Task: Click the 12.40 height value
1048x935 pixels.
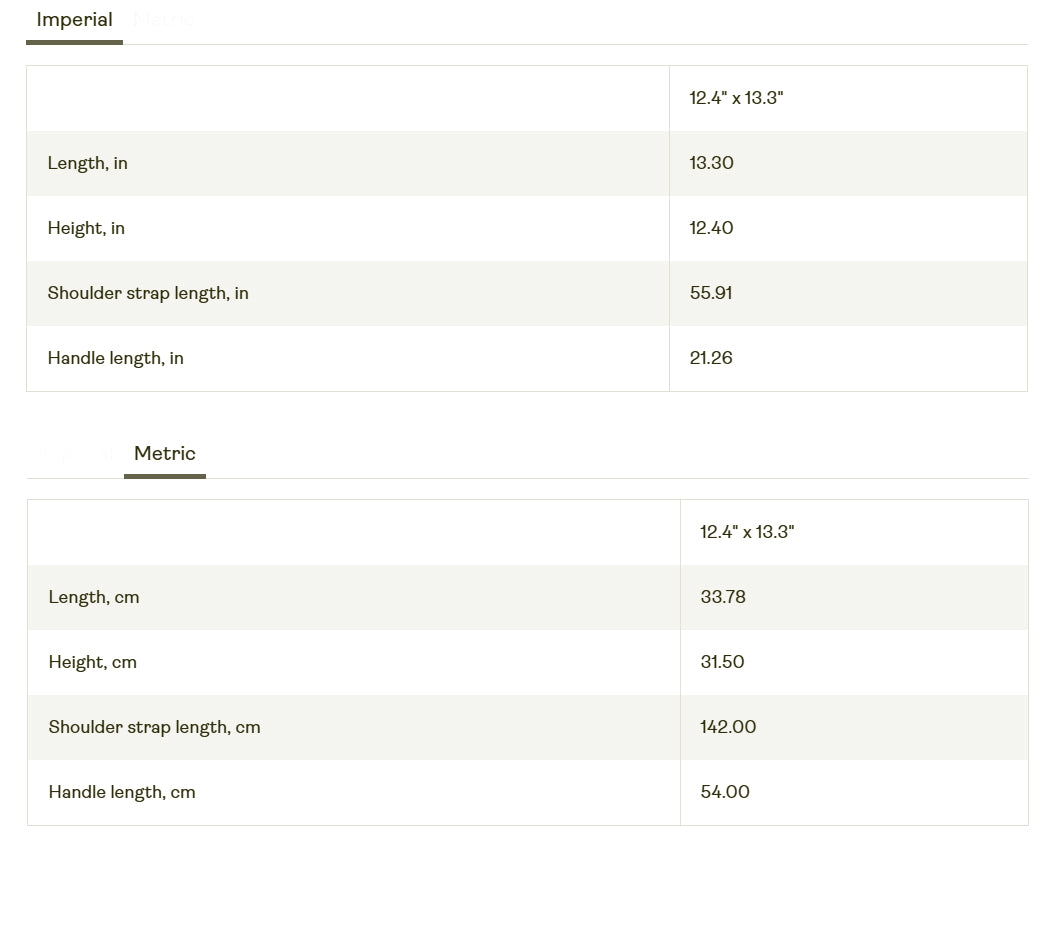Action: tap(711, 228)
